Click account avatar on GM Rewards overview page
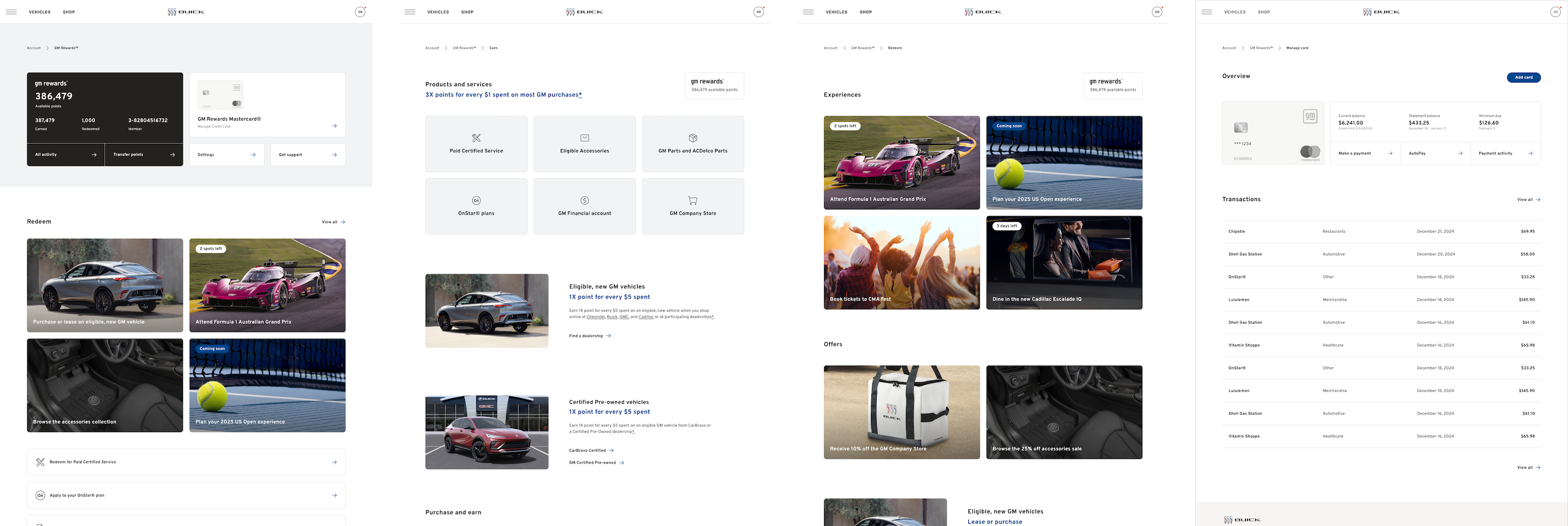 point(360,11)
